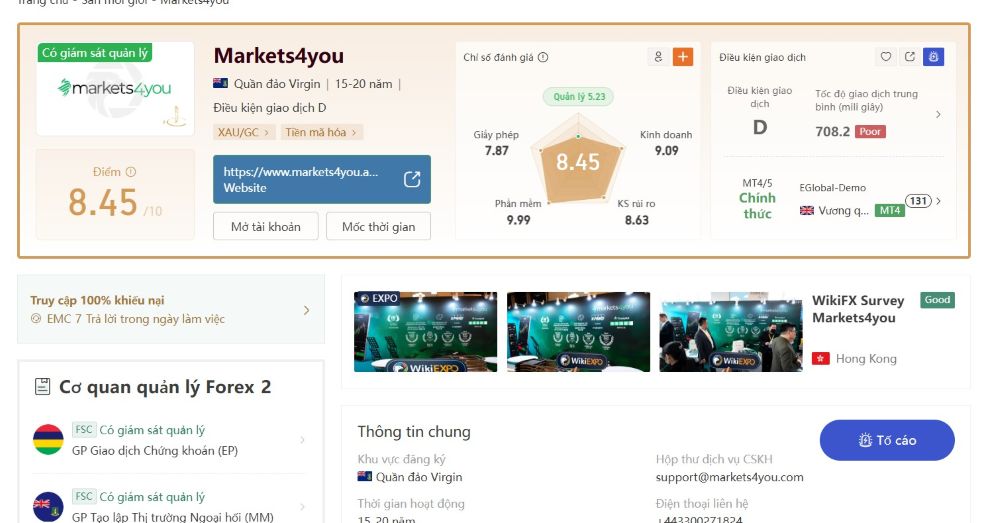The image size is (1000, 523).
Task: Click the Mốc thời gian button
Action: (378, 226)
